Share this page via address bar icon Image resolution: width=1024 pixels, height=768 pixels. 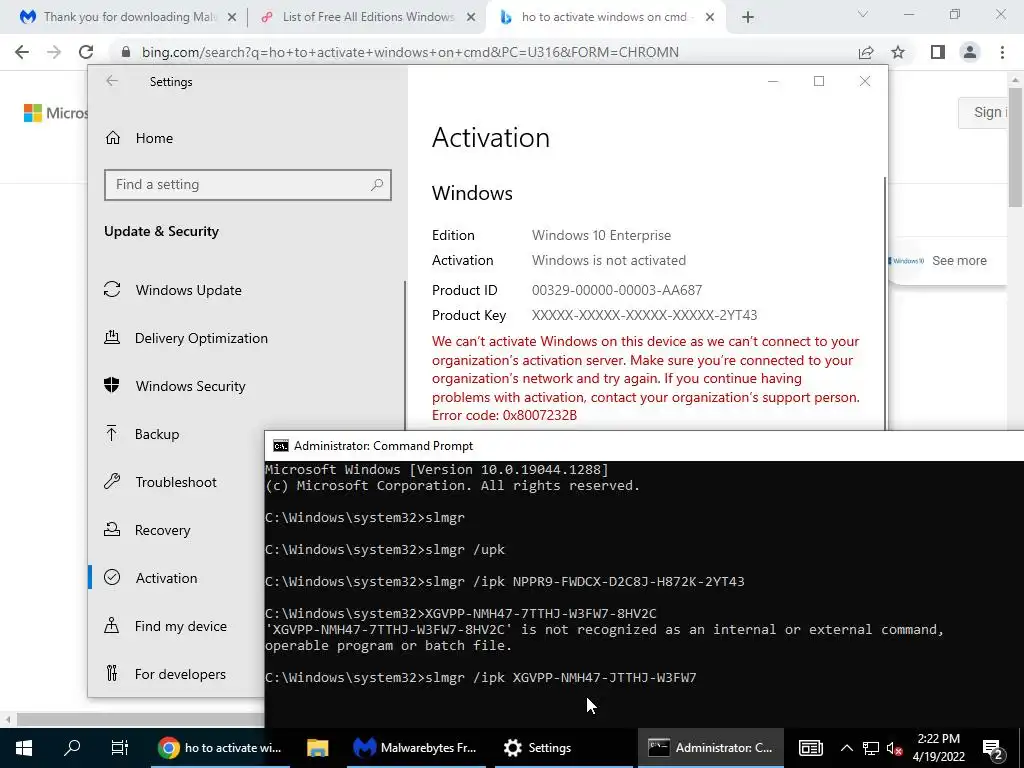pos(866,52)
